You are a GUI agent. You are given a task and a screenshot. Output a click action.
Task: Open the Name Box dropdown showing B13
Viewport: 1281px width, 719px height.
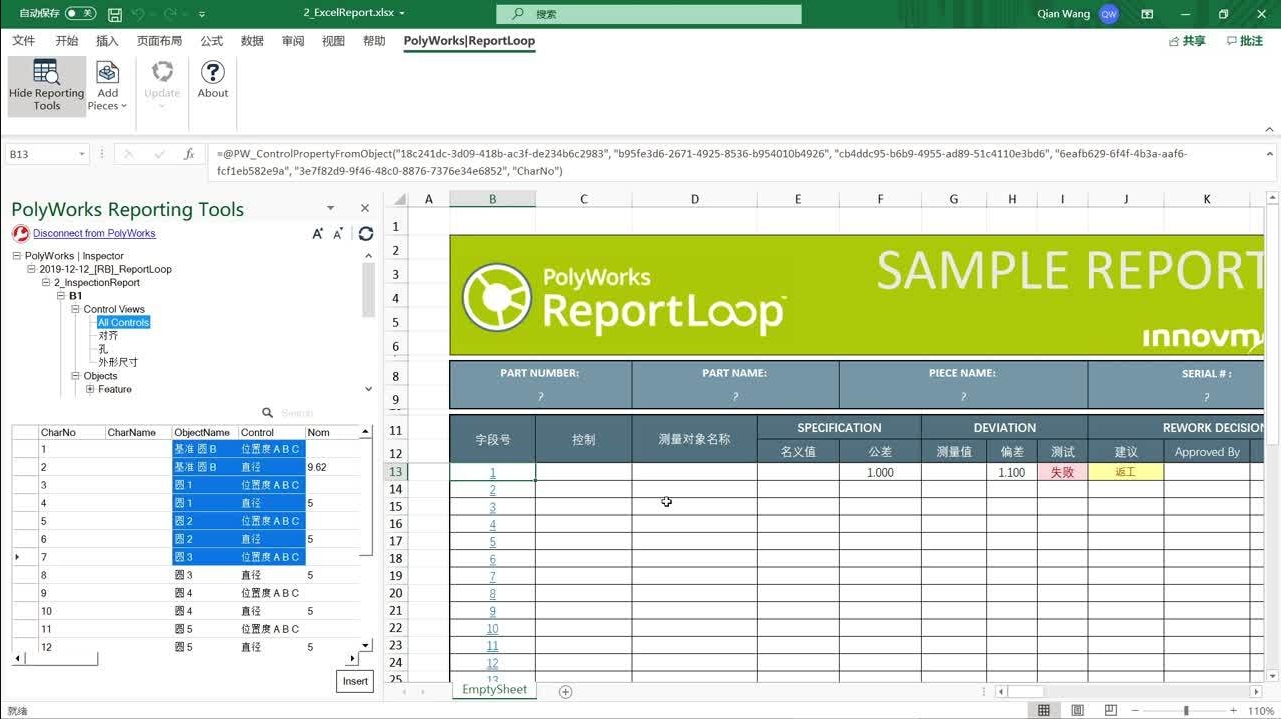click(81, 154)
